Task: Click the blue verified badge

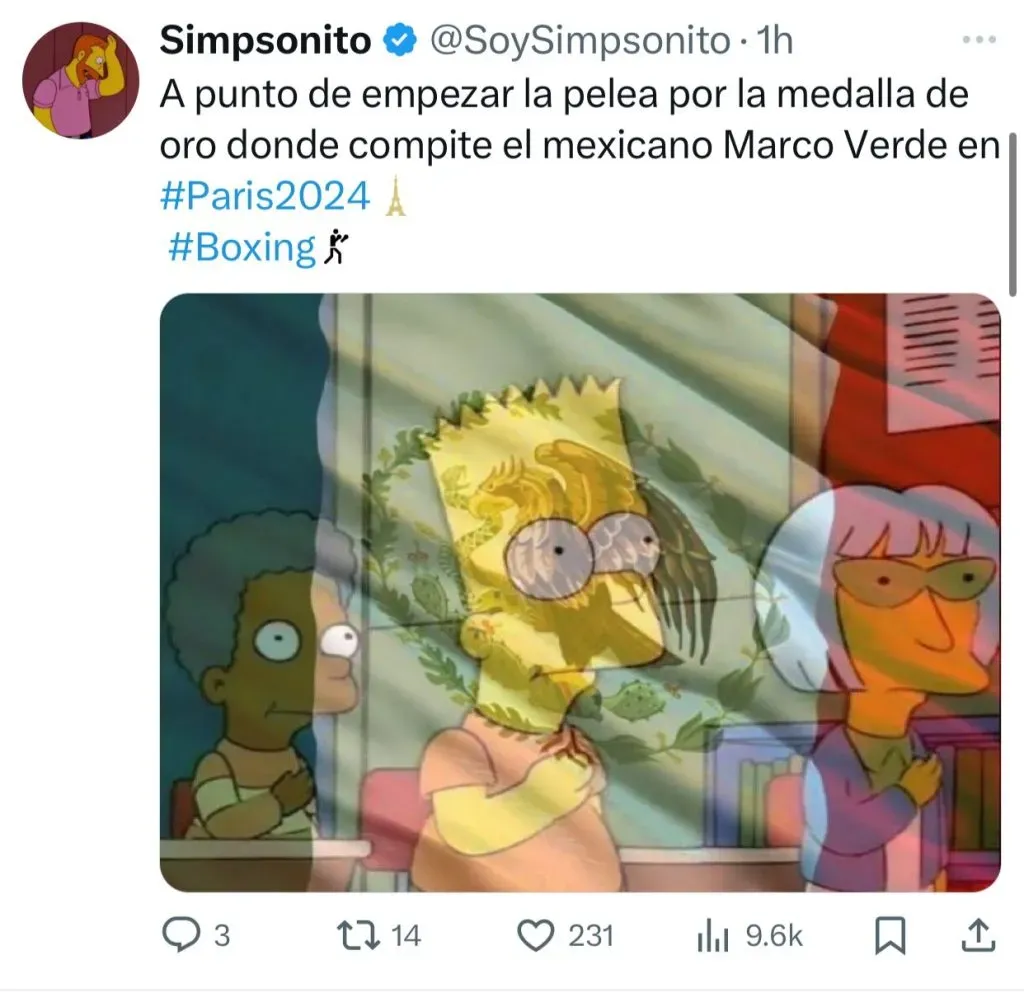Action: tap(399, 40)
